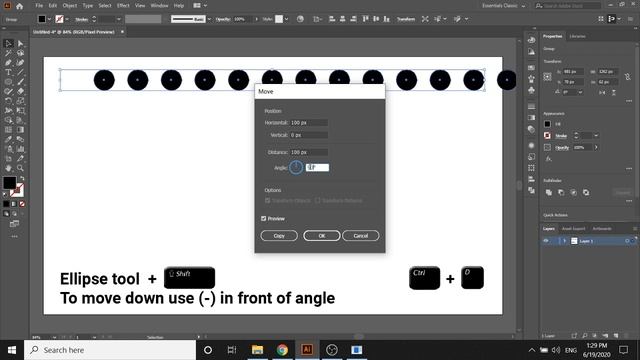Image resolution: width=640 pixels, height=360 pixels.
Task: Choose the Magic Wand tool
Action: (x=8, y=53)
